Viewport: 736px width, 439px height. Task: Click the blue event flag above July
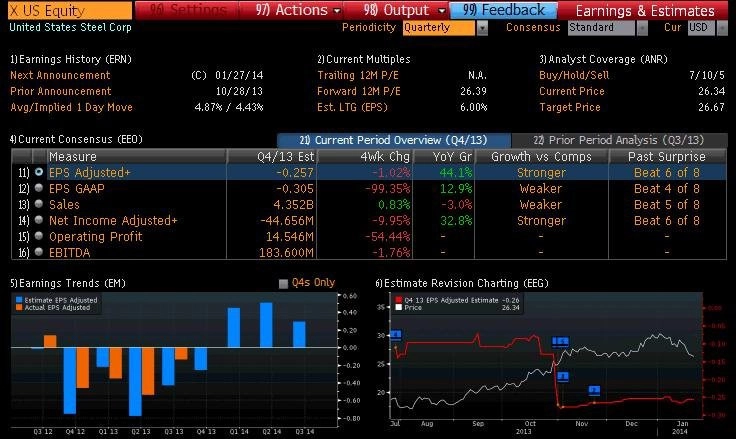tap(396, 335)
